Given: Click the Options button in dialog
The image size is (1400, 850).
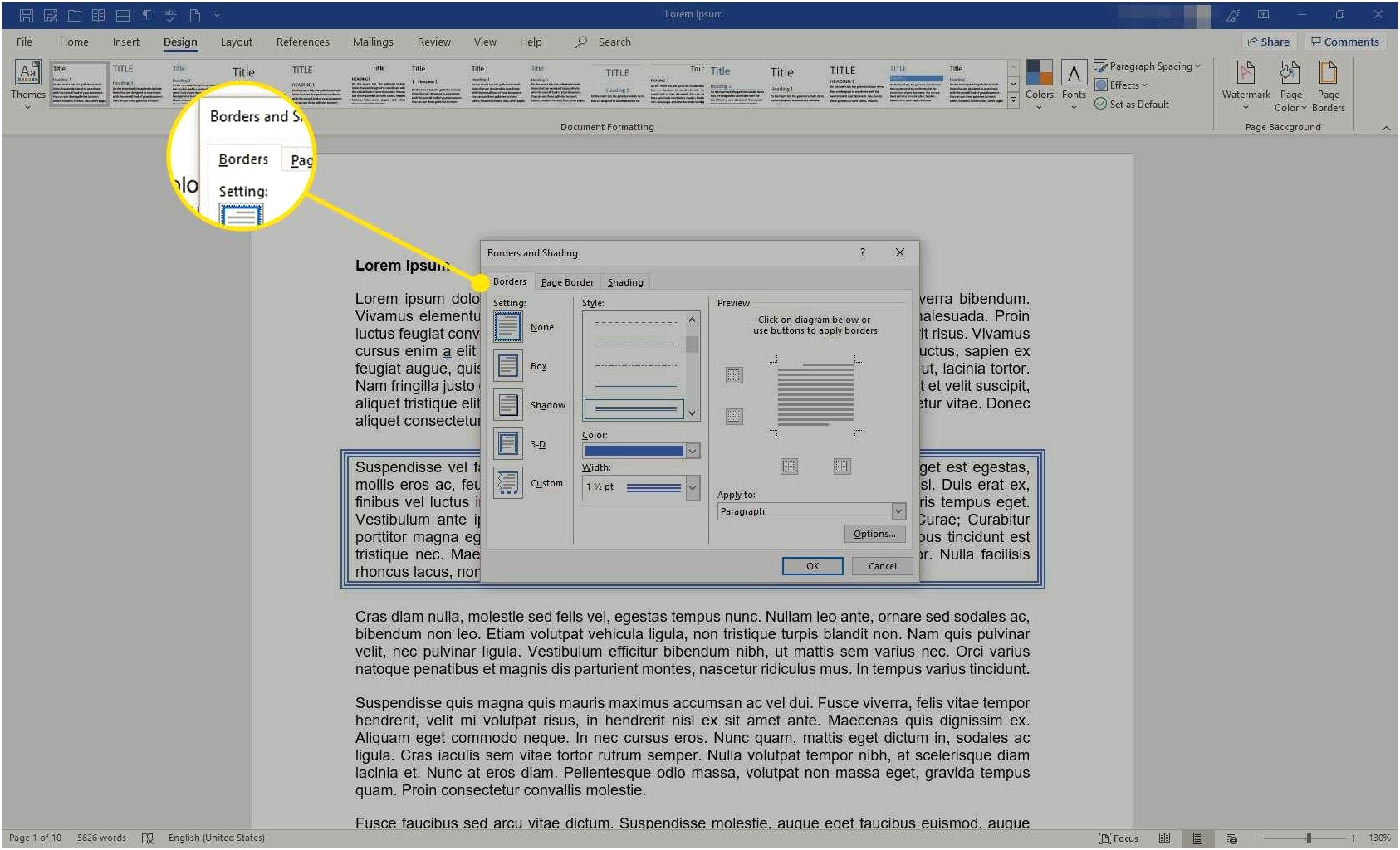Looking at the screenshot, I should (x=874, y=534).
